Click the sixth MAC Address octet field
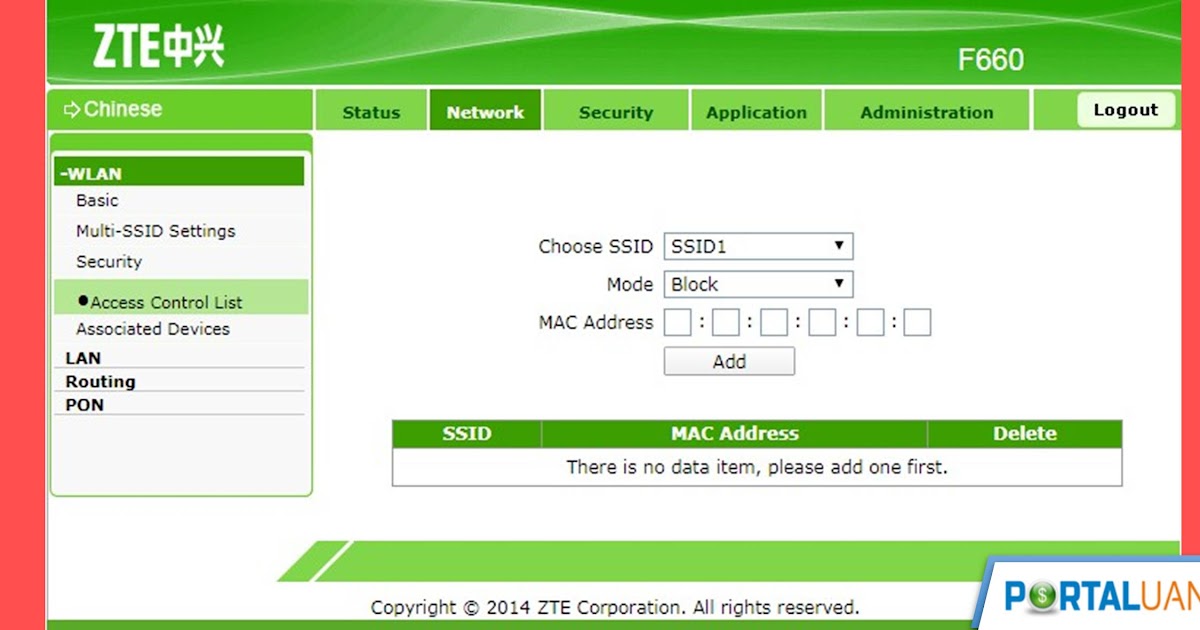 [x=918, y=322]
